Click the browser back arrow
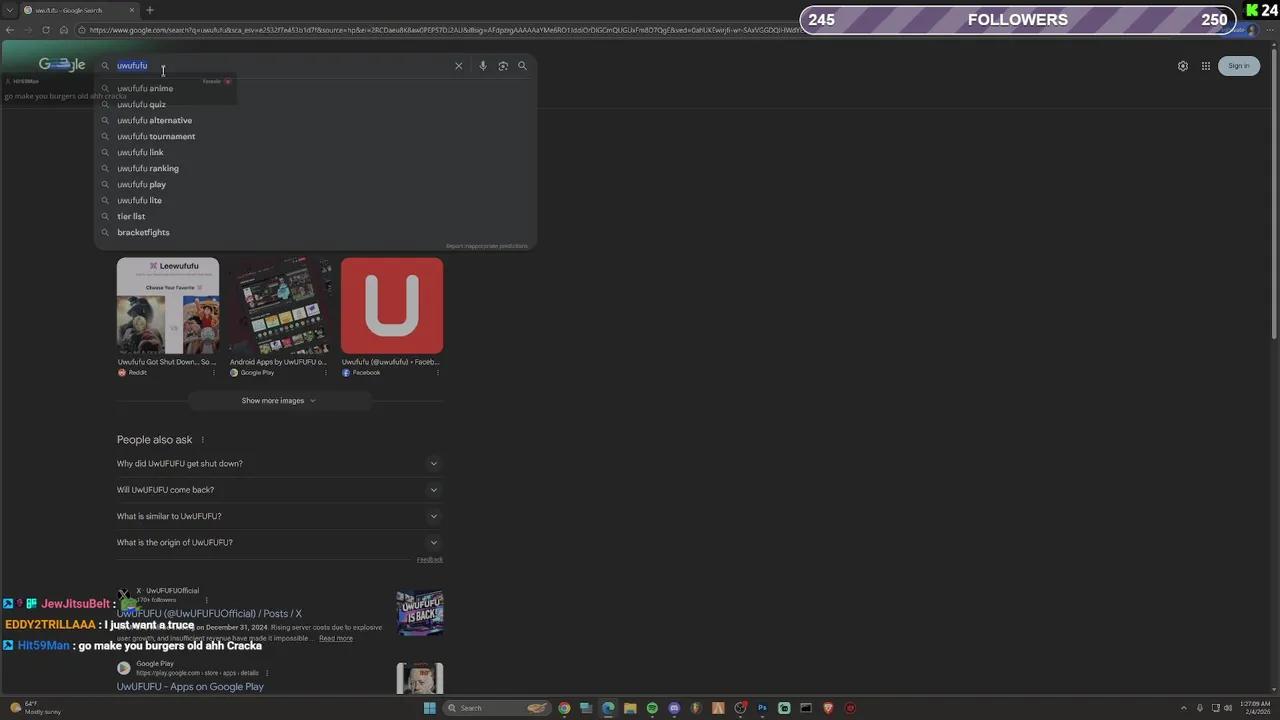 [10, 30]
